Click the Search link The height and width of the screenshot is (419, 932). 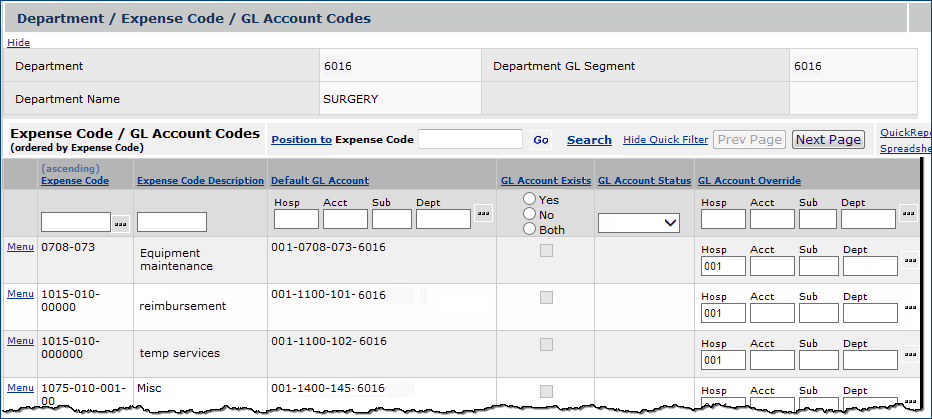[589, 140]
